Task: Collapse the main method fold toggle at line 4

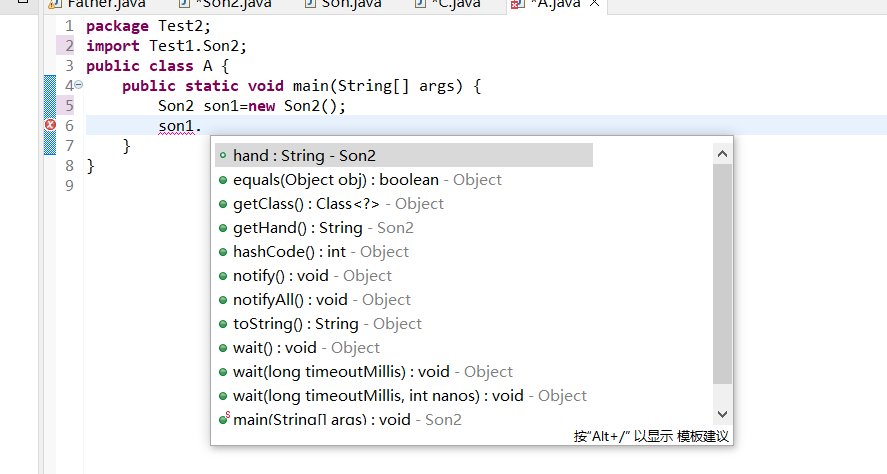Action: [79, 85]
